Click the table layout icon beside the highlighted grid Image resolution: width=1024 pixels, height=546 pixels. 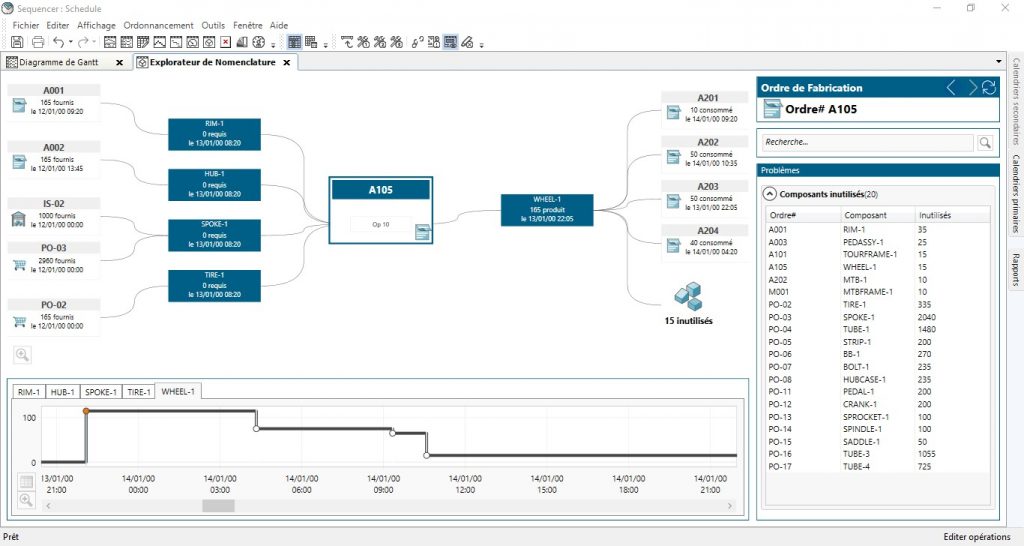pos(312,42)
